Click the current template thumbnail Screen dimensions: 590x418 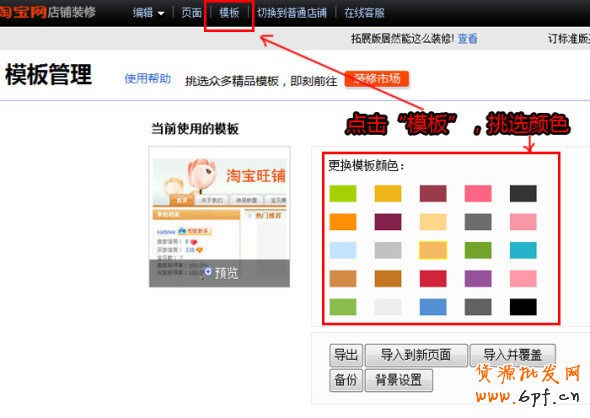click(219, 217)
